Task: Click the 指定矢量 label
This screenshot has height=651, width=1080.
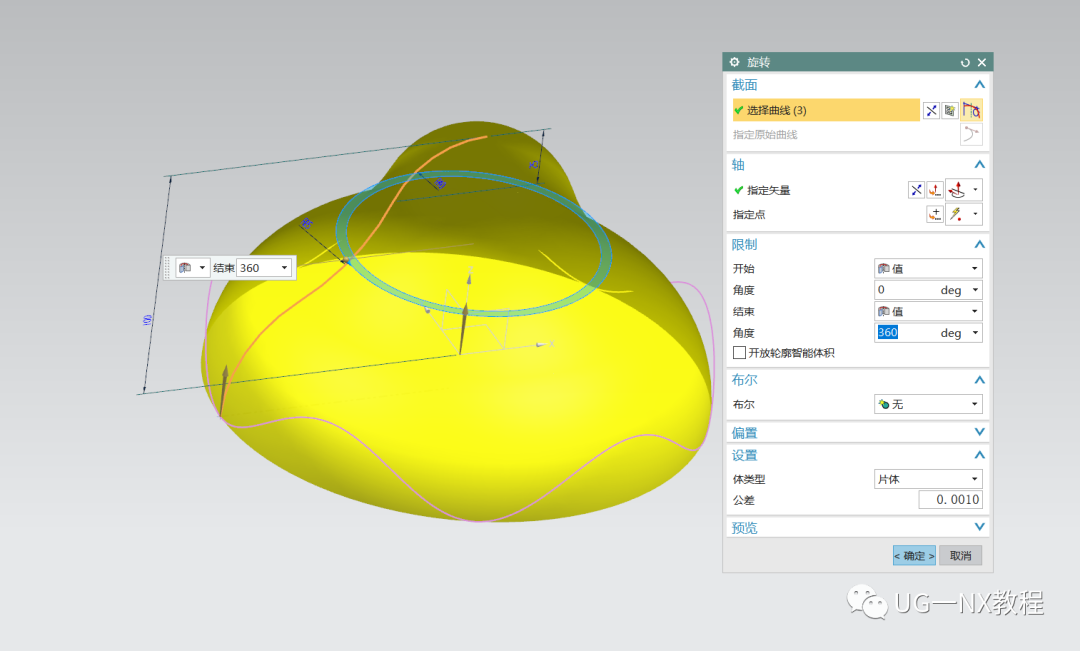Action: tap(769, 191)
